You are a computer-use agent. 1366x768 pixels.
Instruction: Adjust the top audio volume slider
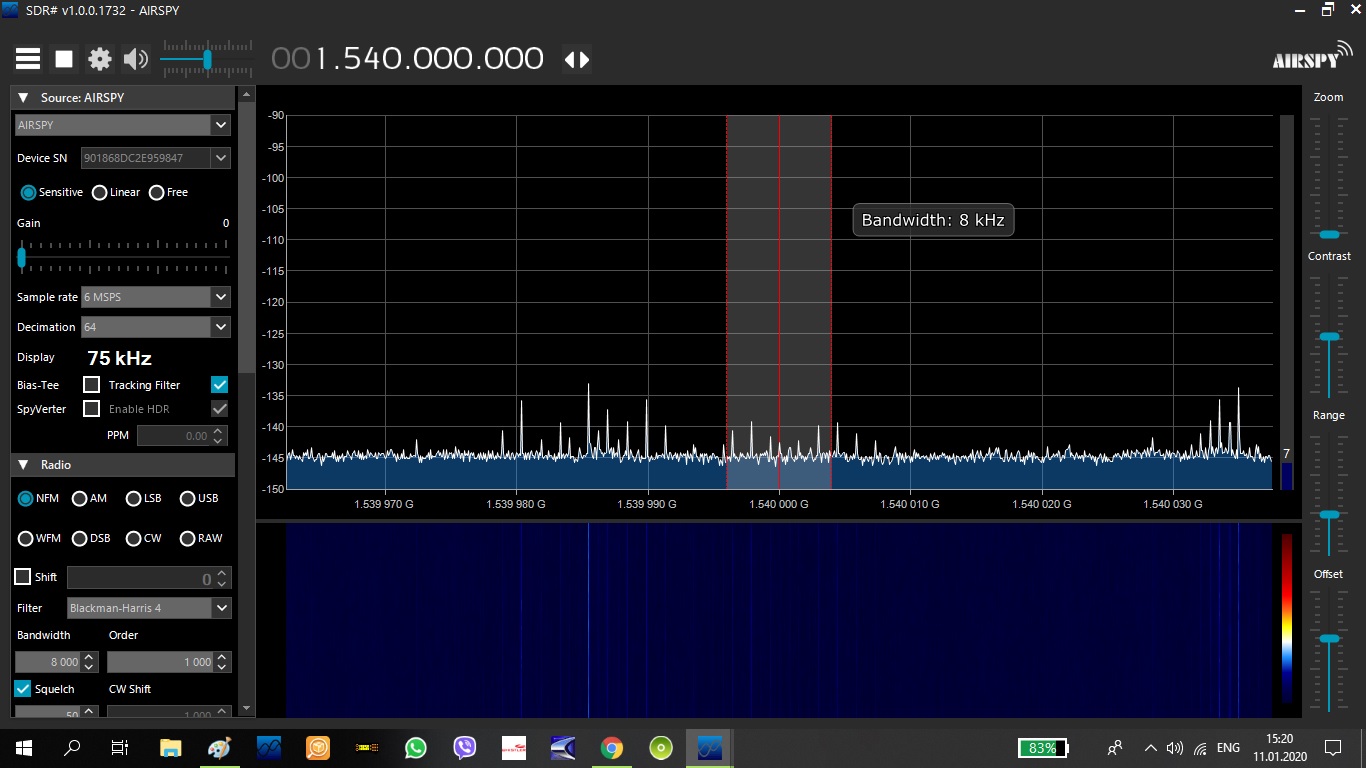click(x=207, y=60)
